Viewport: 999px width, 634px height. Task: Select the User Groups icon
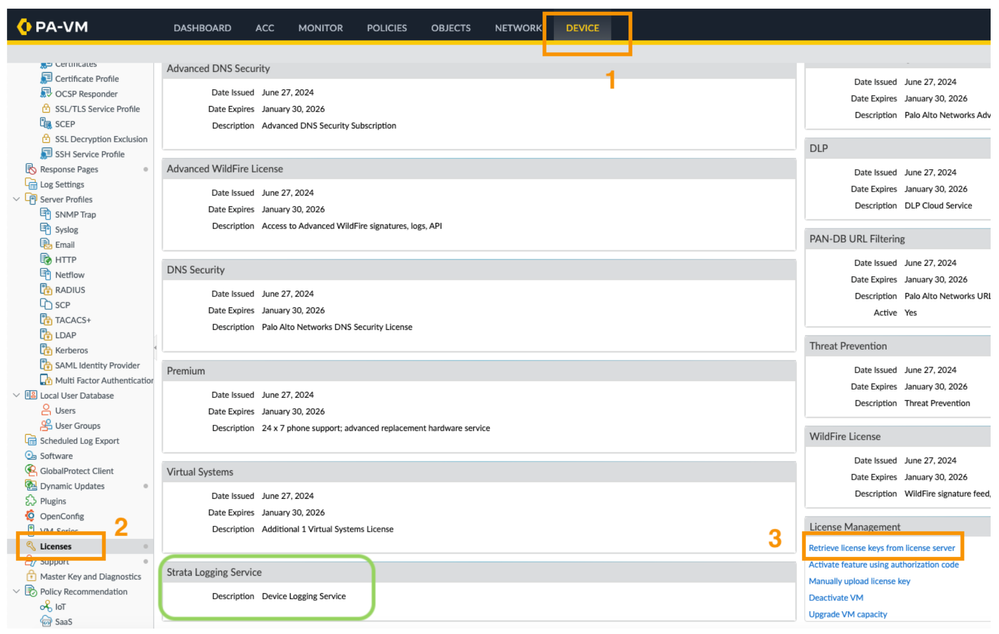coord(46,425)
